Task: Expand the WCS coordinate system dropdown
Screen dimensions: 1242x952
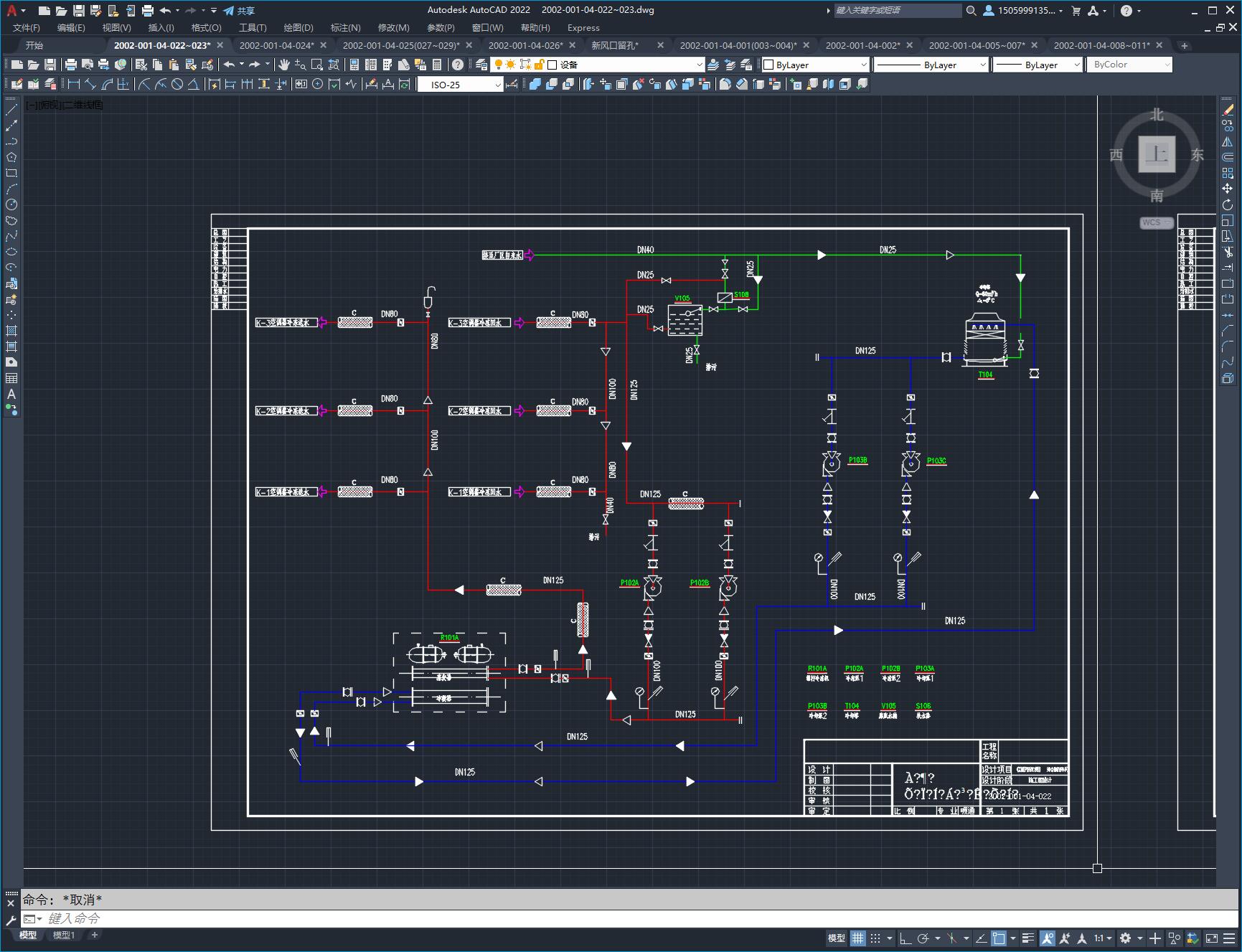Action: tap(1157, 222)
